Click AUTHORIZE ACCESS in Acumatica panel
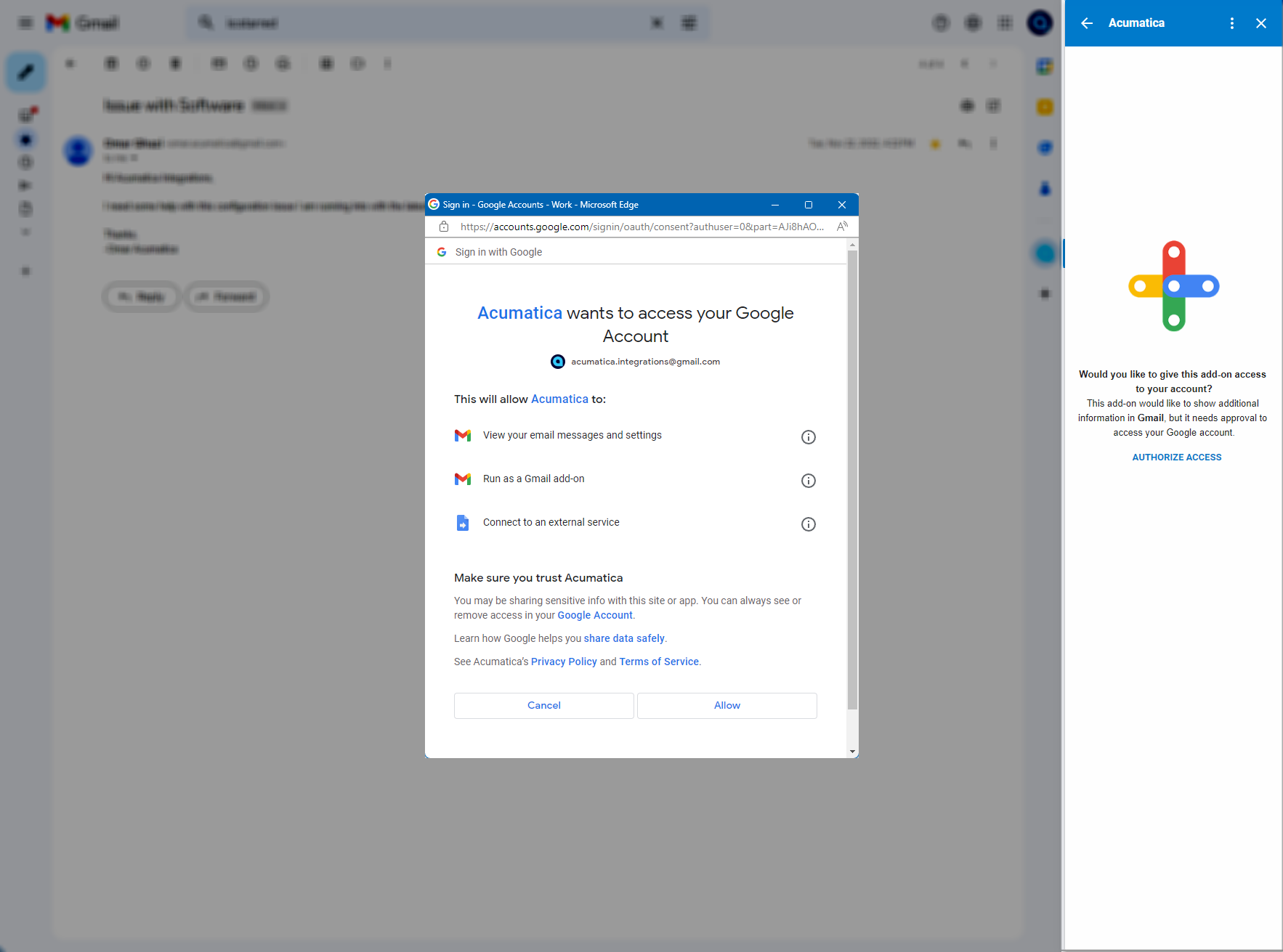This screenshot has width=1283, height=952. click(x=1176, y=457)
